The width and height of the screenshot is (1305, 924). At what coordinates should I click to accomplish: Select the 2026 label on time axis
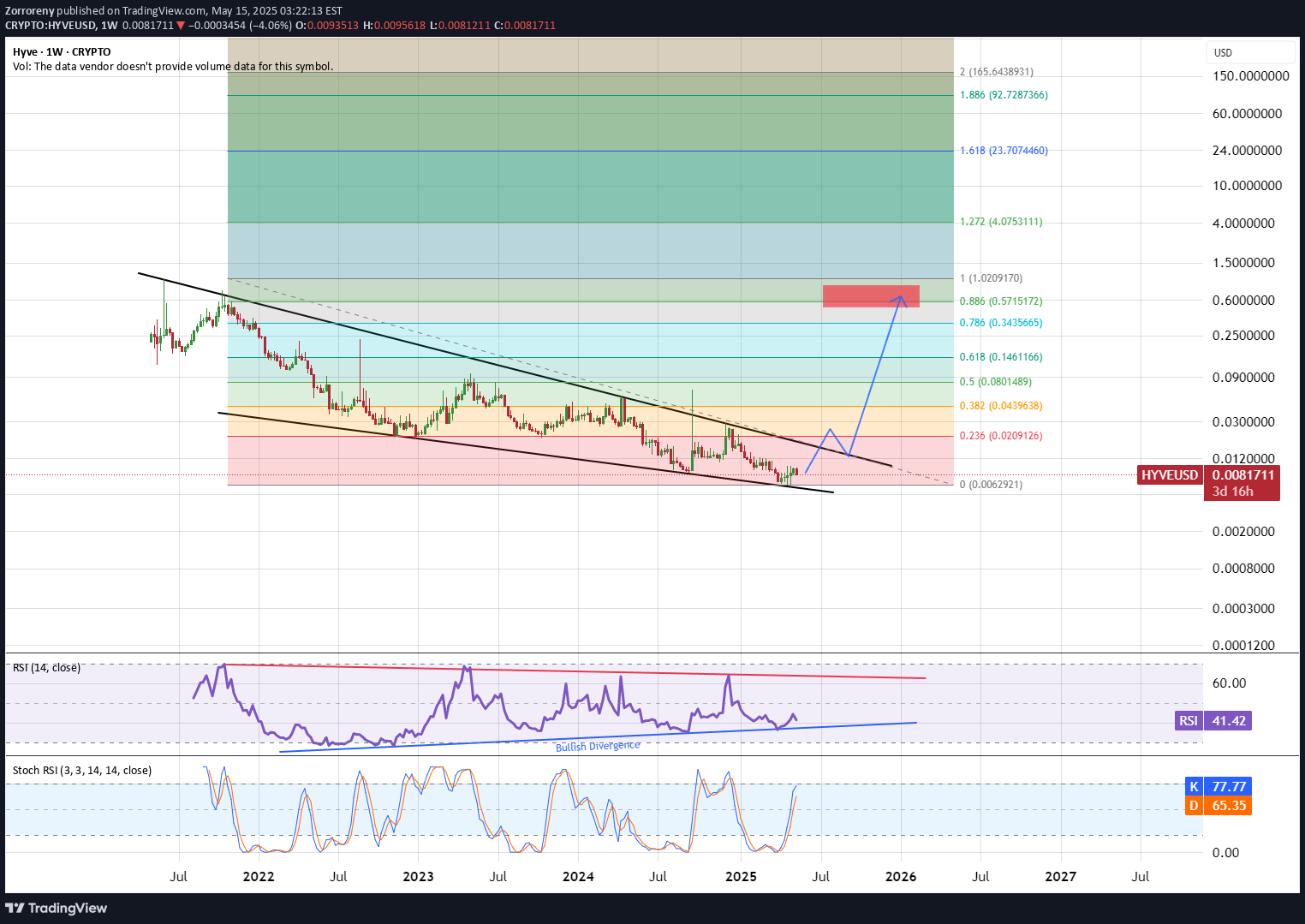click(x=900, y=877)
